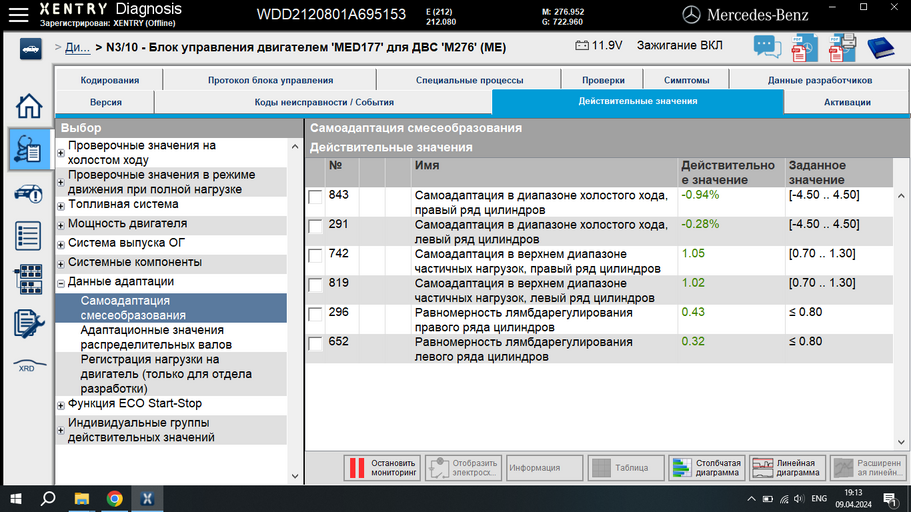
Task: Show hidden tray icons chevron
Action: coord(751,499)
